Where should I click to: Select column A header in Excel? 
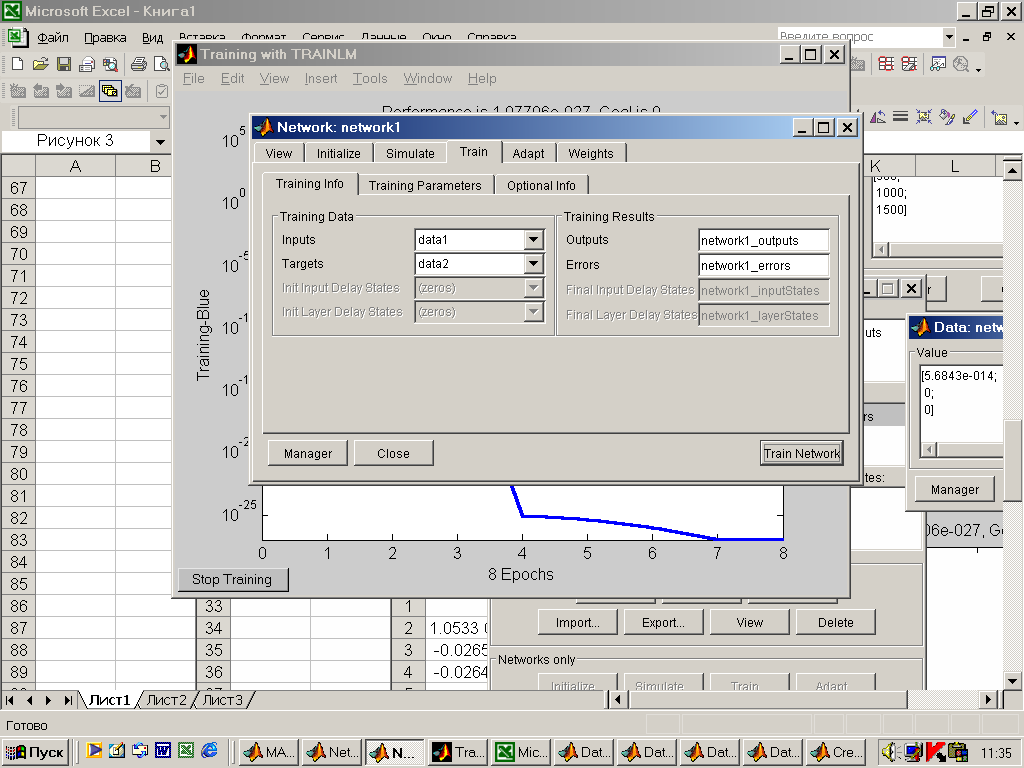click(75, 166)
